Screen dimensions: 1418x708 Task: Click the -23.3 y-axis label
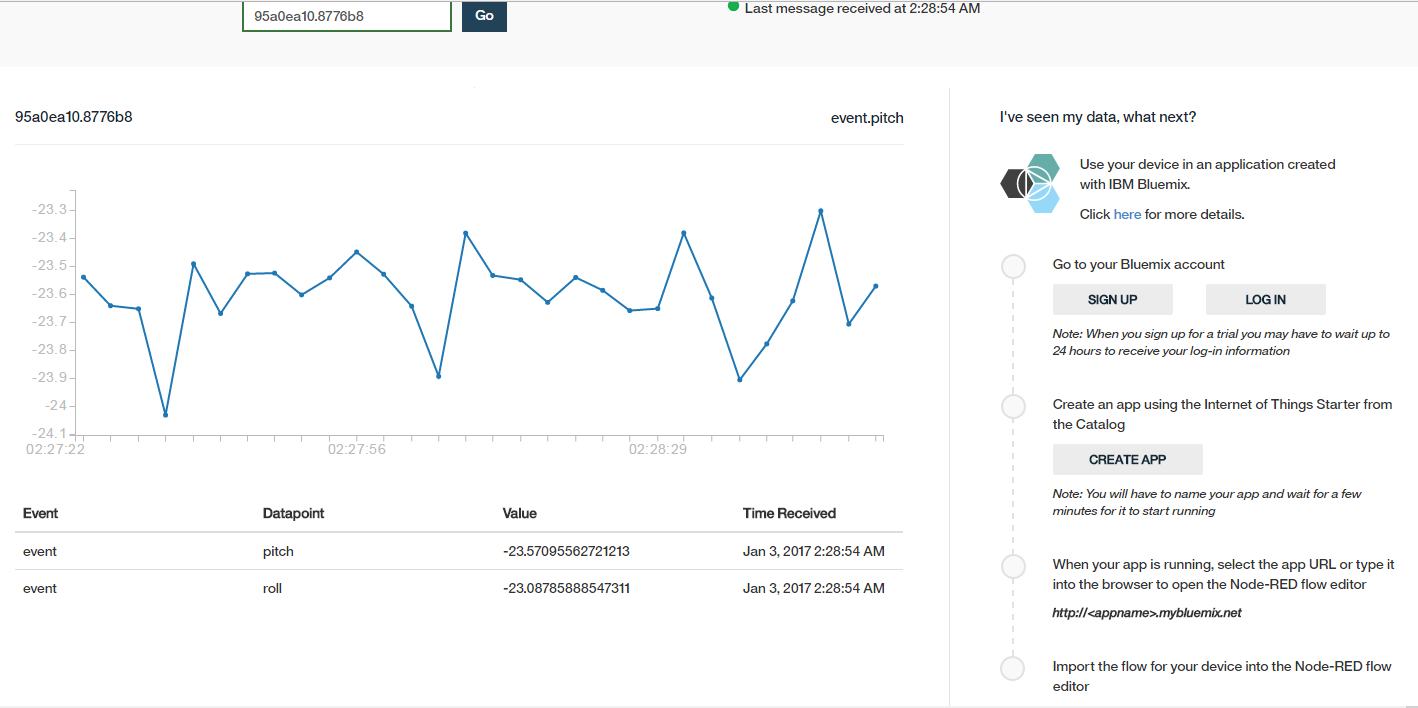point(49,210)
